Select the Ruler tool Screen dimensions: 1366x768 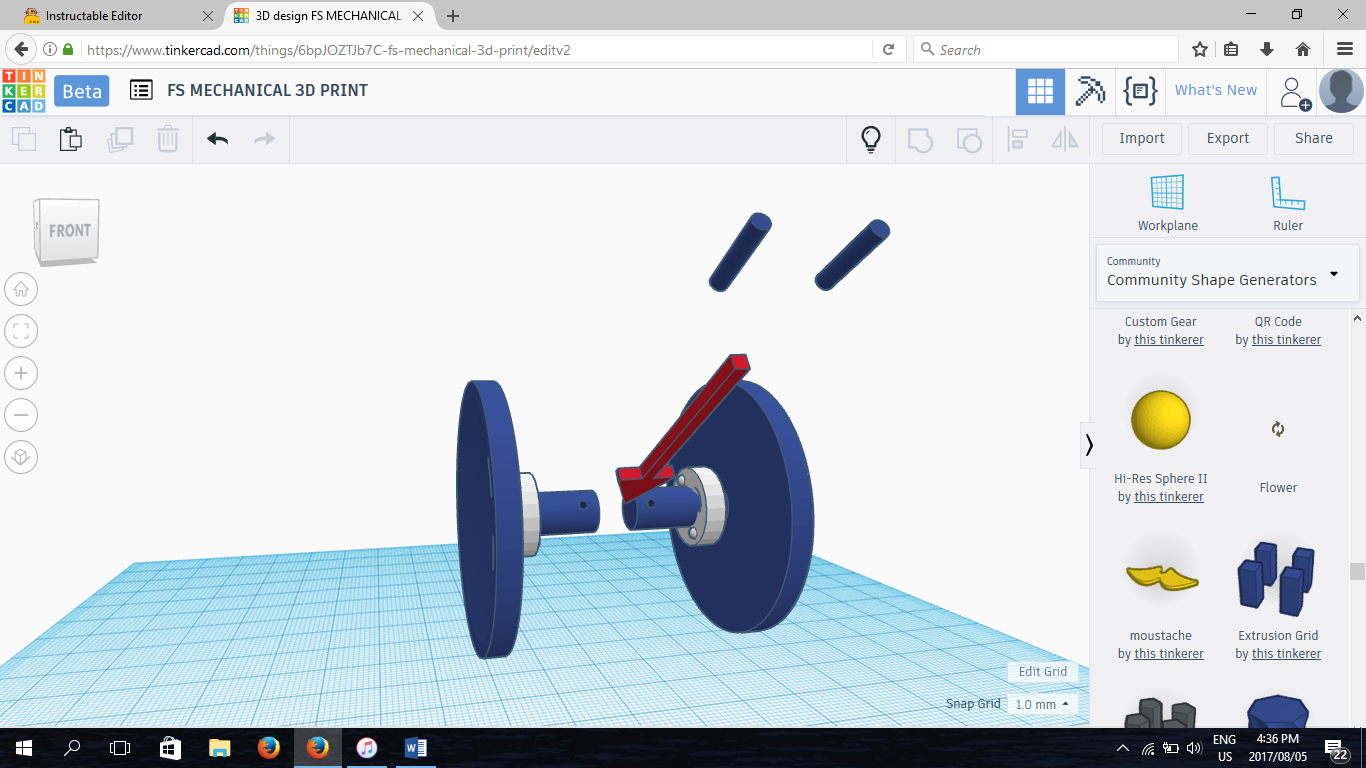click(x=1288, y=204)
